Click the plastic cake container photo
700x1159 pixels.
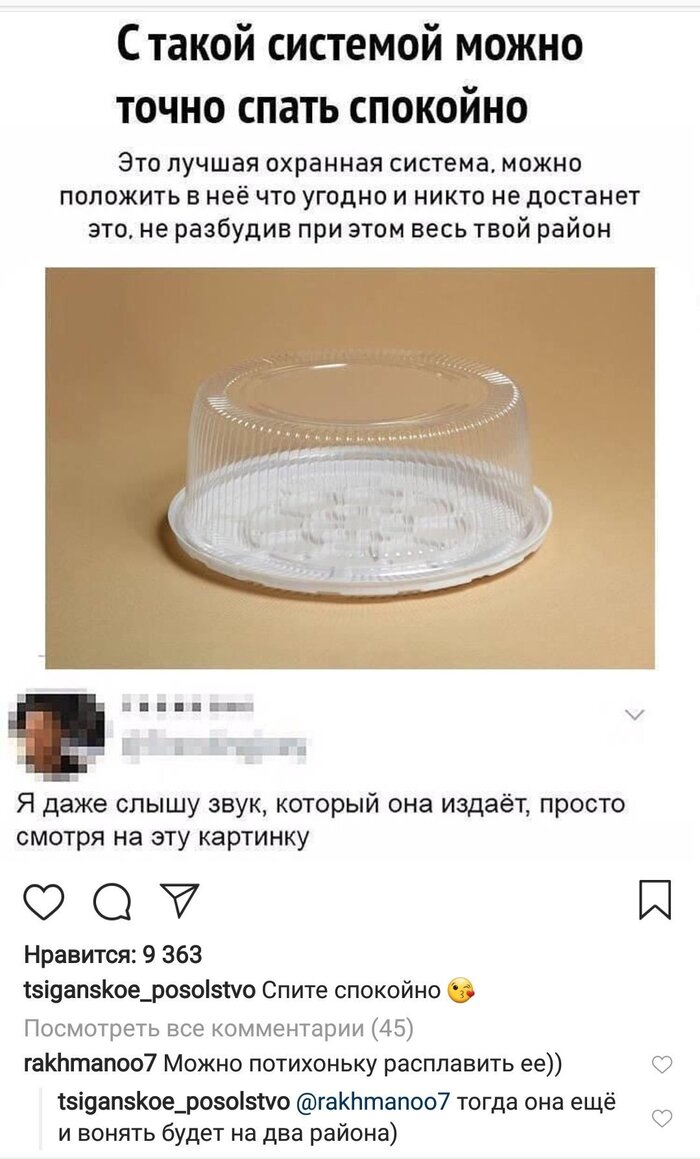pos(350,468)
